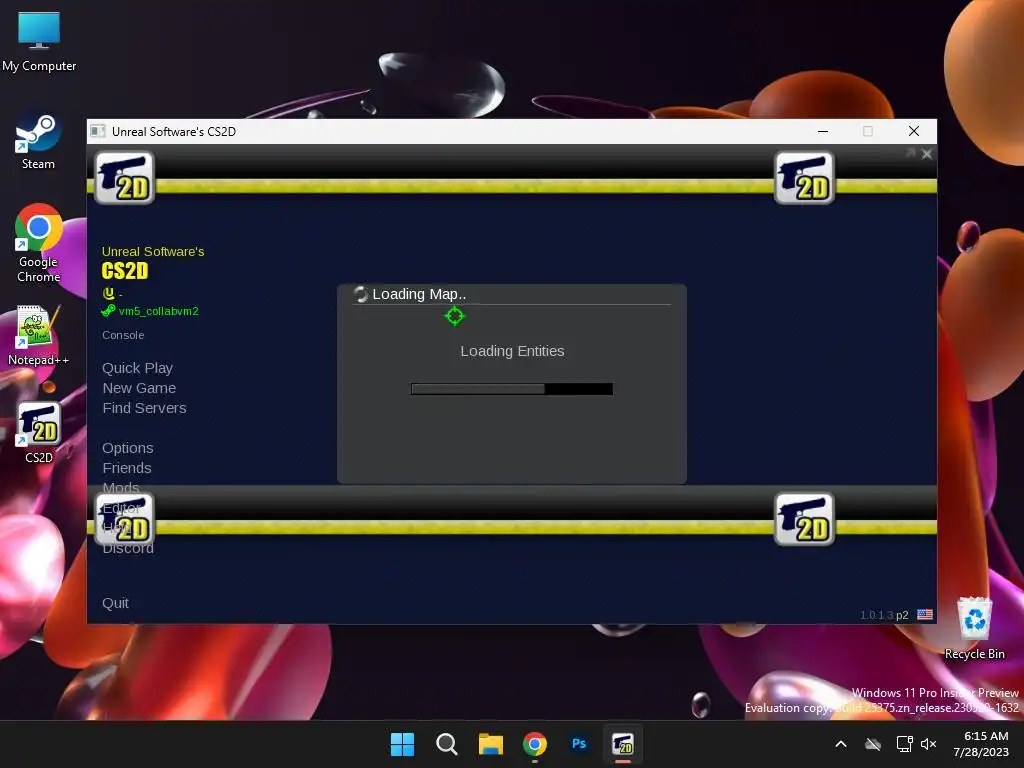Open Notepad++ desktop shortcut

pyautogui.click(x=38, y=335)
